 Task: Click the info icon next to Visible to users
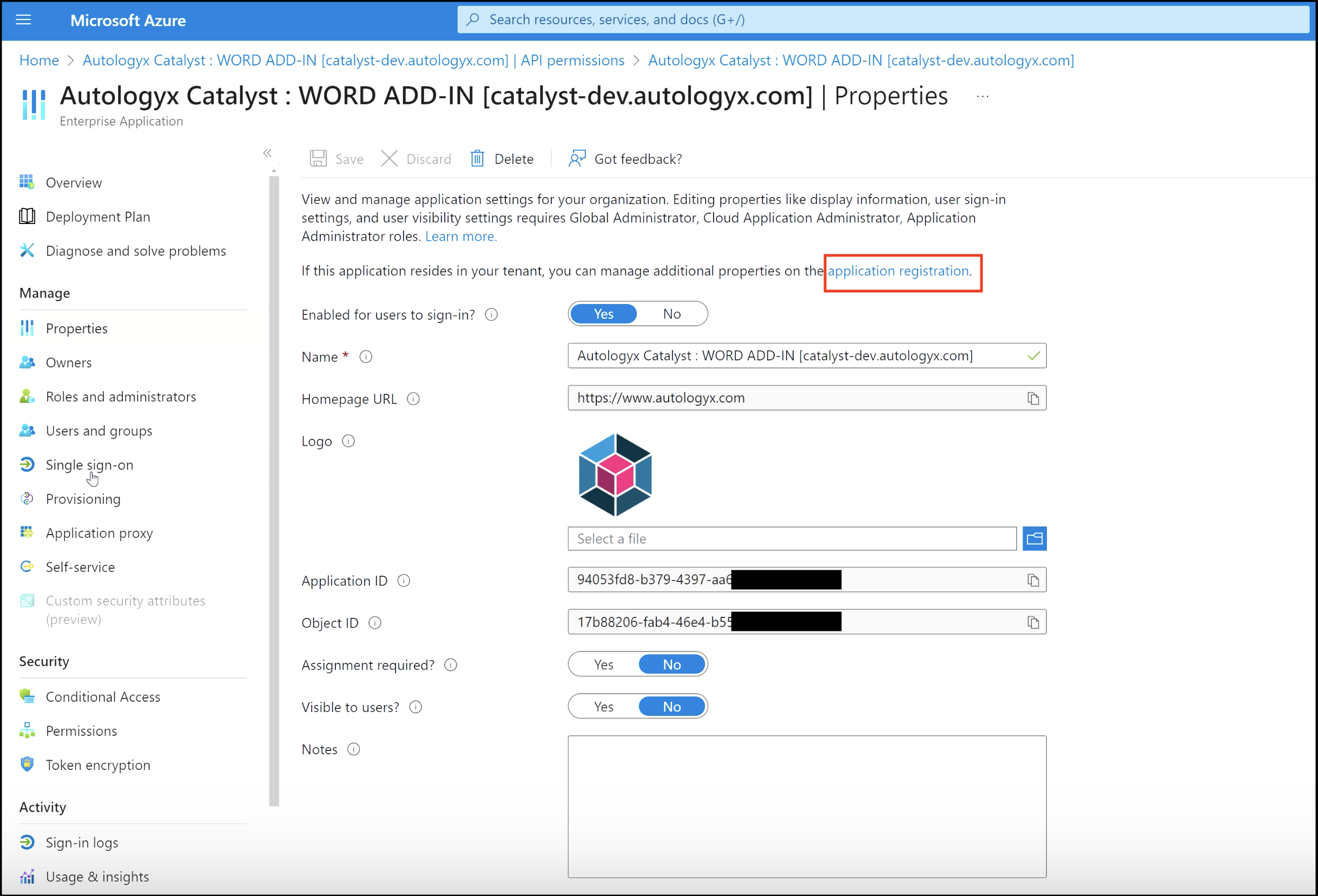click(x=416, y=707)
